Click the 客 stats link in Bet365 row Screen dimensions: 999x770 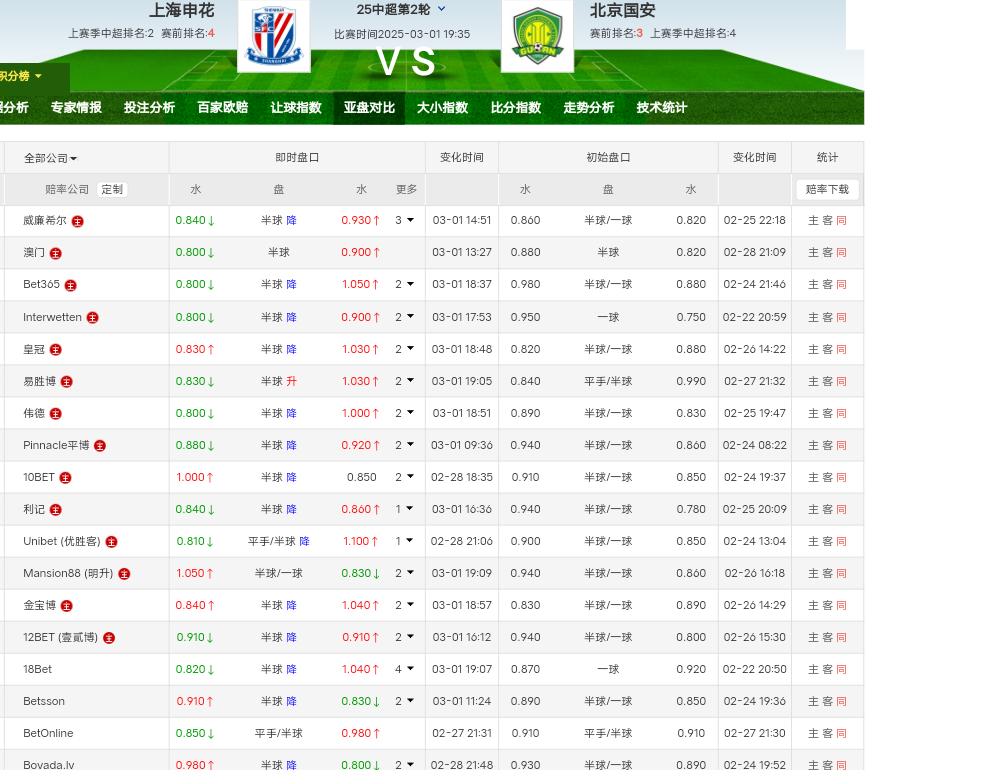[827, 284]
